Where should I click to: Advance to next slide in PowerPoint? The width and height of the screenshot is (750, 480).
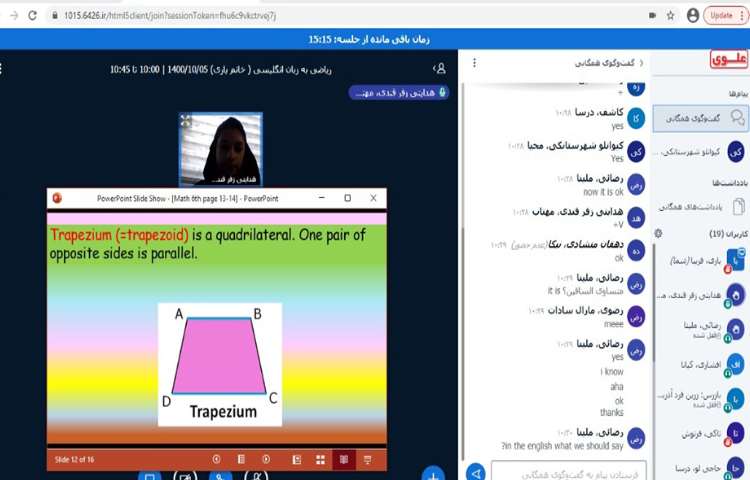266,459
